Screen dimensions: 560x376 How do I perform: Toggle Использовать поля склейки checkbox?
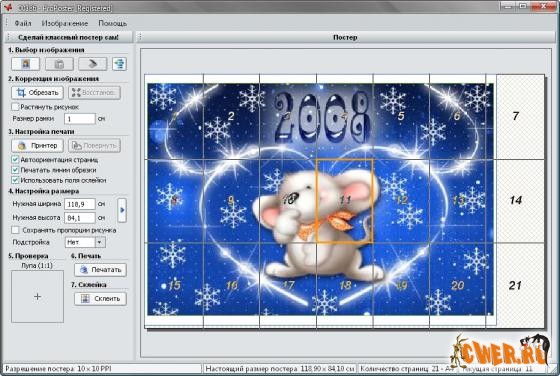click(x=15, y=180)
